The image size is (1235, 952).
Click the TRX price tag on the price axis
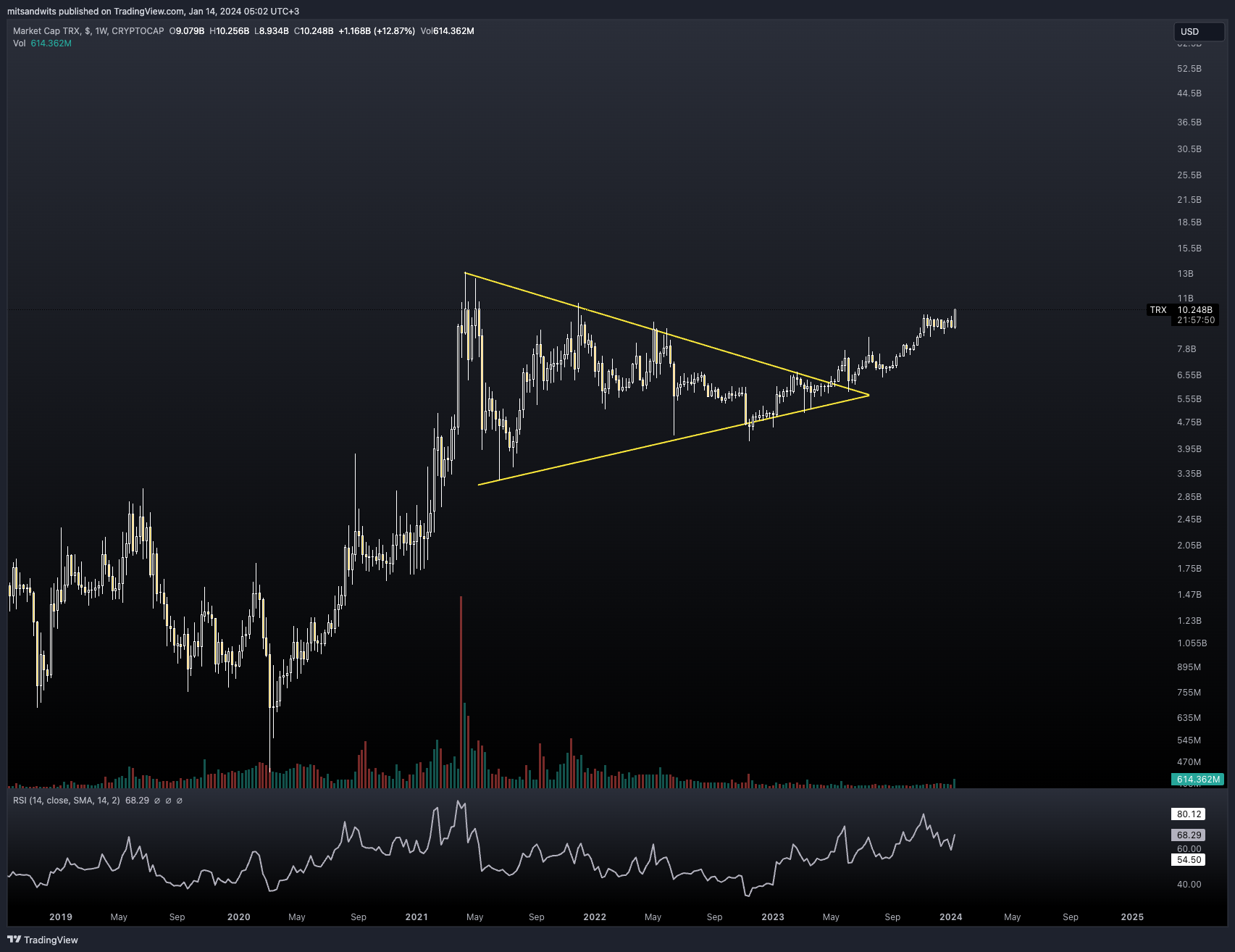click(1158, 310)
